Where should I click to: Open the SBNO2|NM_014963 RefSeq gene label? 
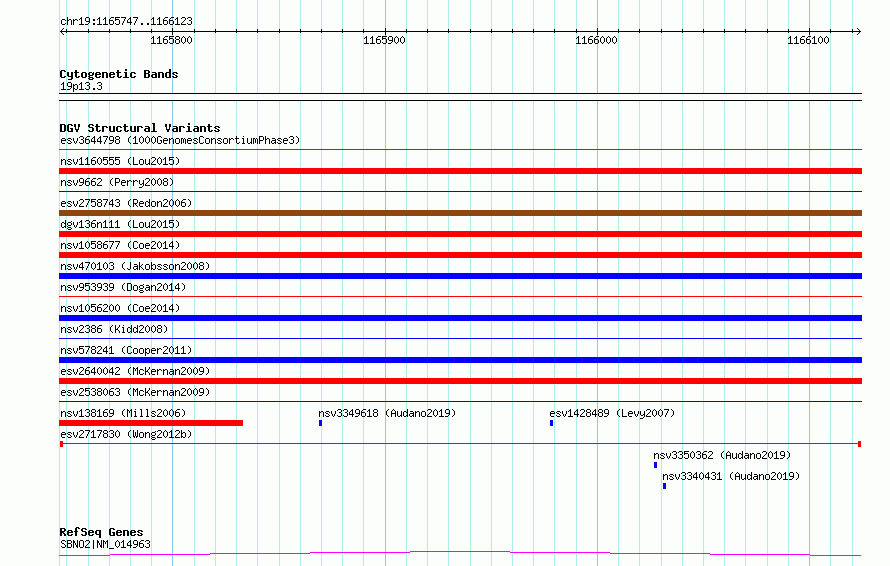coord(105,544)
